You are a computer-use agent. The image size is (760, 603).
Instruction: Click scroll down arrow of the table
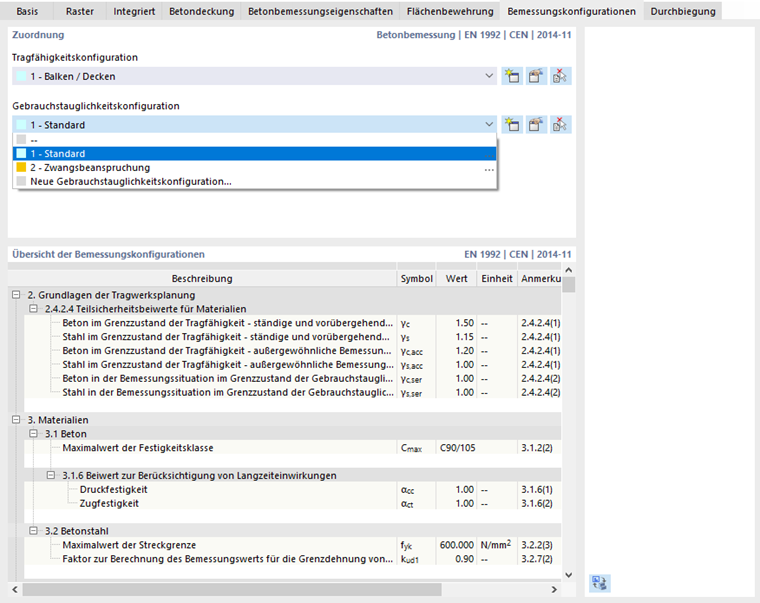coord(569,575)
